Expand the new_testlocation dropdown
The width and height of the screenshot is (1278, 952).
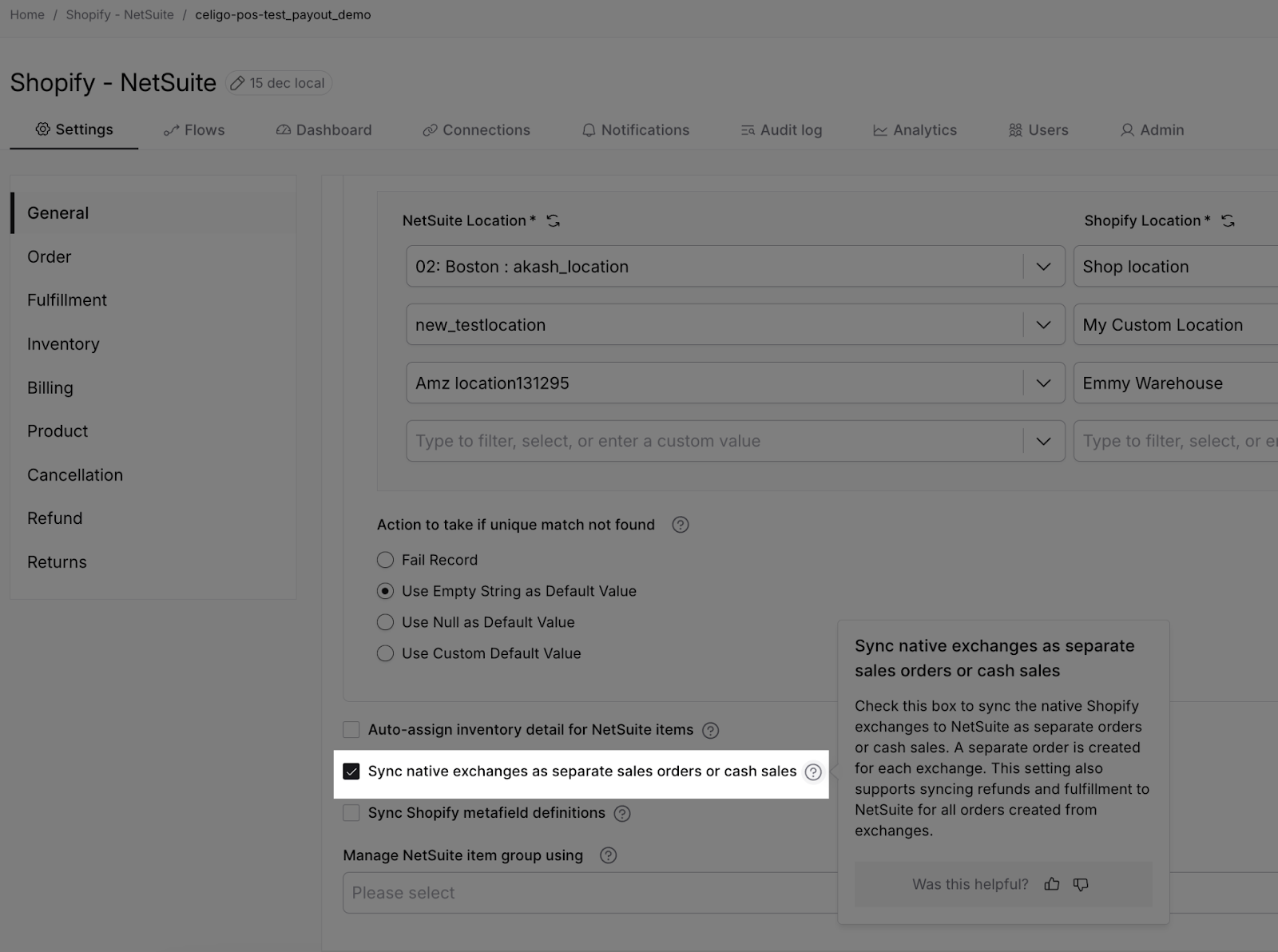(x=1043, y=325)
